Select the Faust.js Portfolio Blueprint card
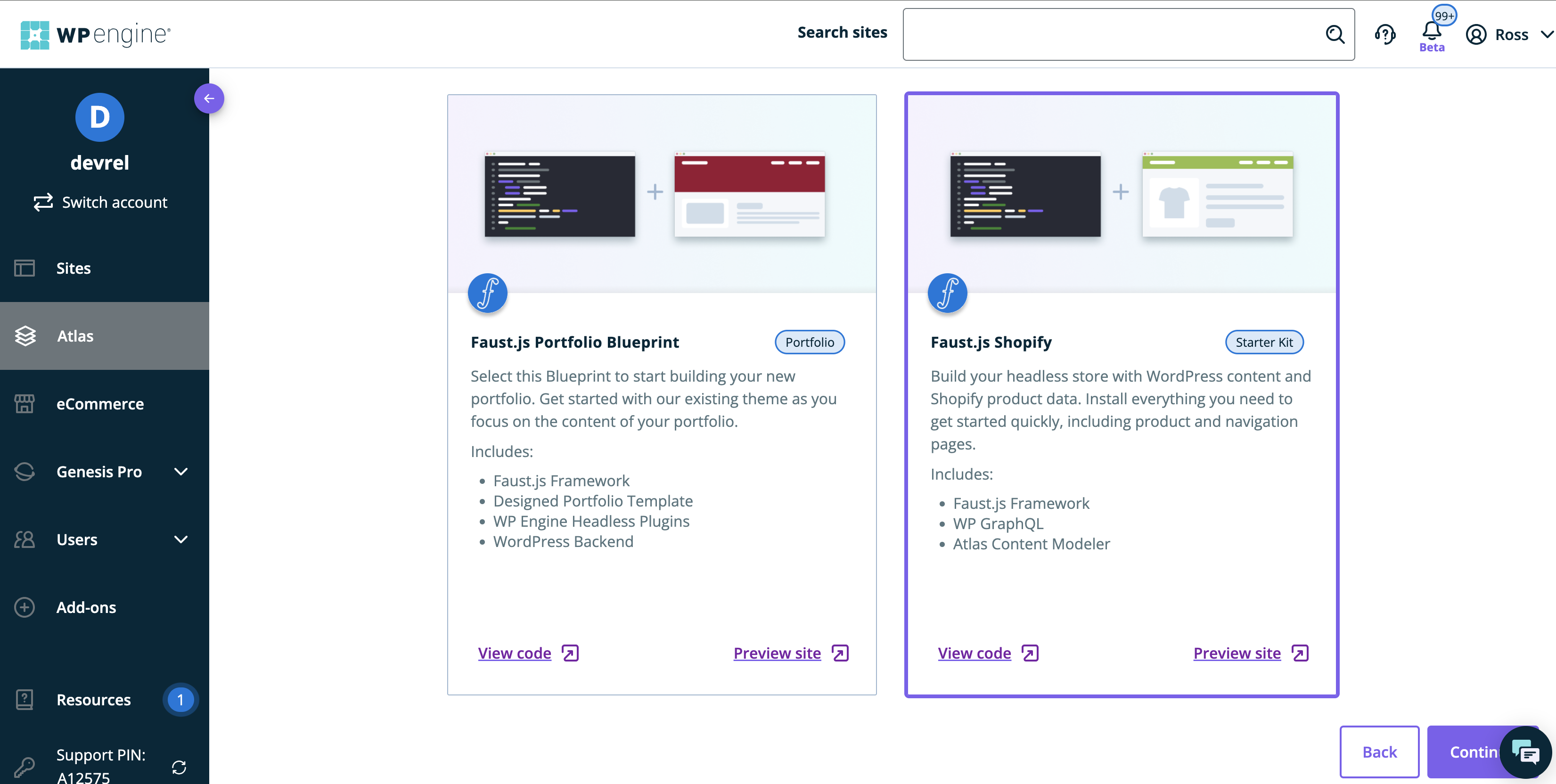The width and height of the screenshot is (1556, 784). click(662, 392)
